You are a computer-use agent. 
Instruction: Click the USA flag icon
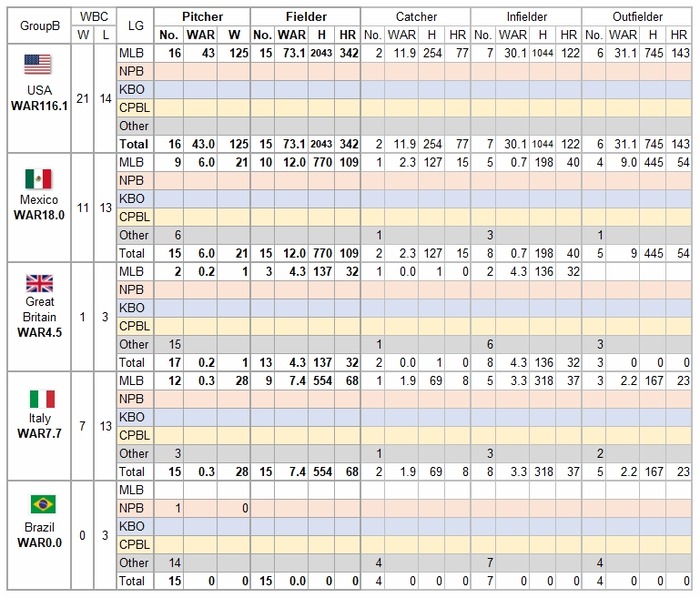coord(38,65)
